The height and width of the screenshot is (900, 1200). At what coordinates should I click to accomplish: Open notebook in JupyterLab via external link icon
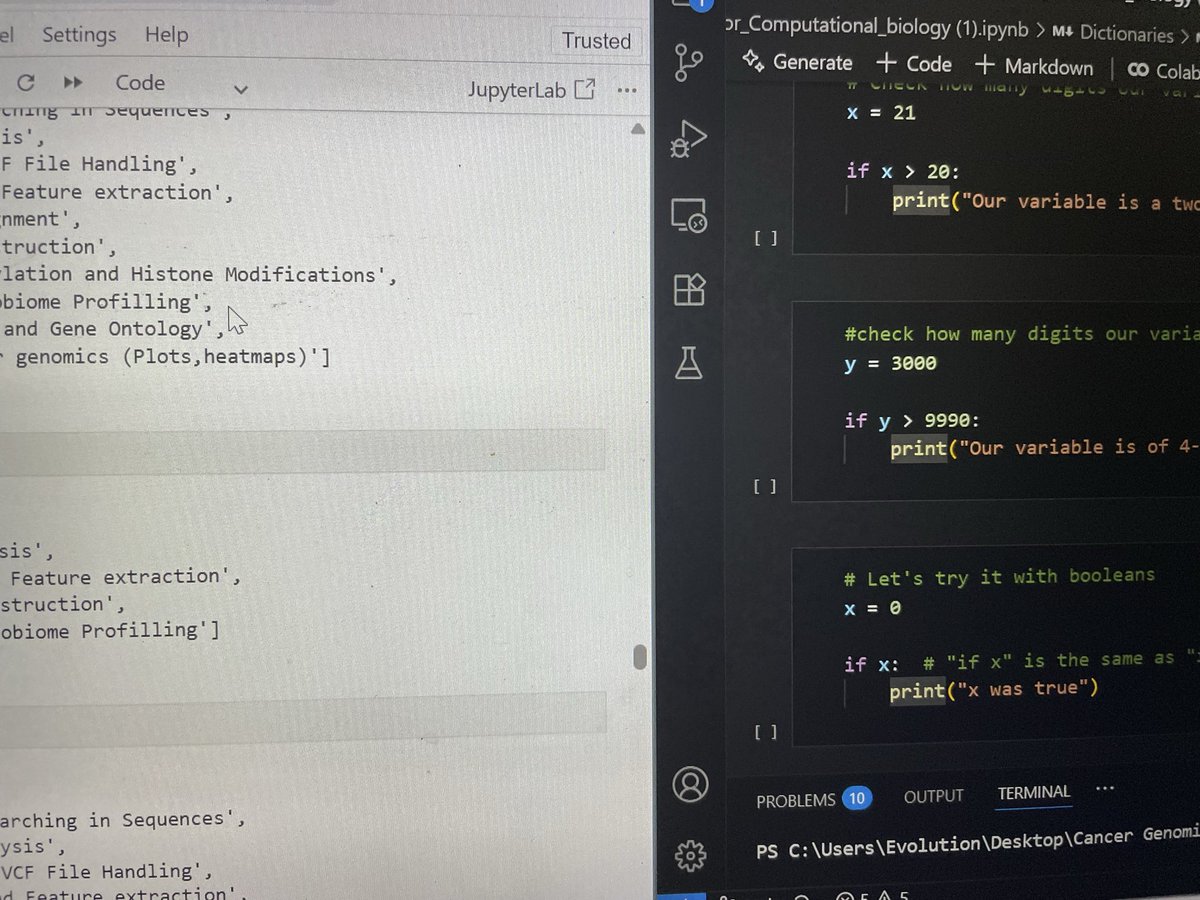click(x=583, y=89)
